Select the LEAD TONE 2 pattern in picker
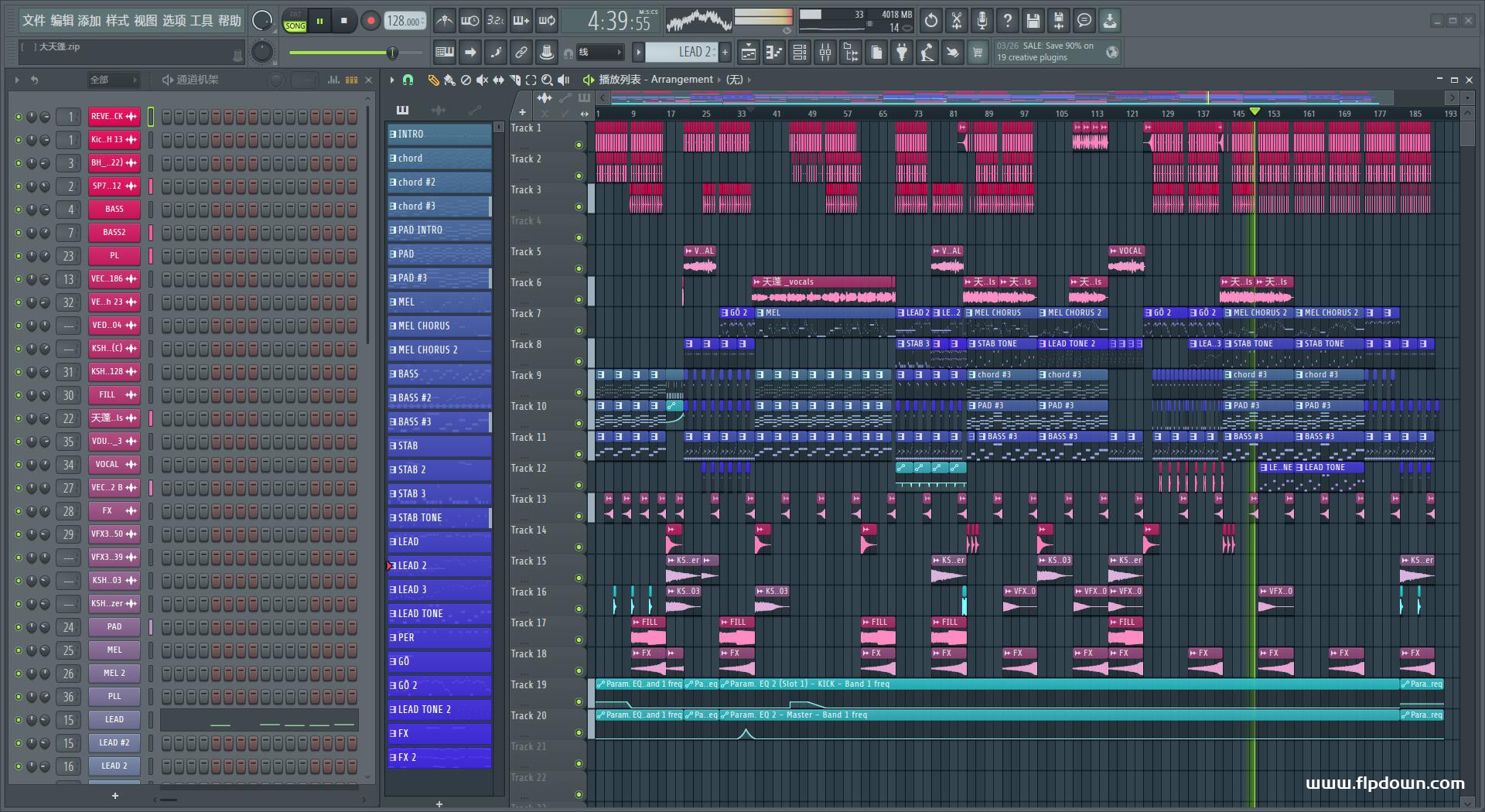1485x812 pixels. pos(439,709)
